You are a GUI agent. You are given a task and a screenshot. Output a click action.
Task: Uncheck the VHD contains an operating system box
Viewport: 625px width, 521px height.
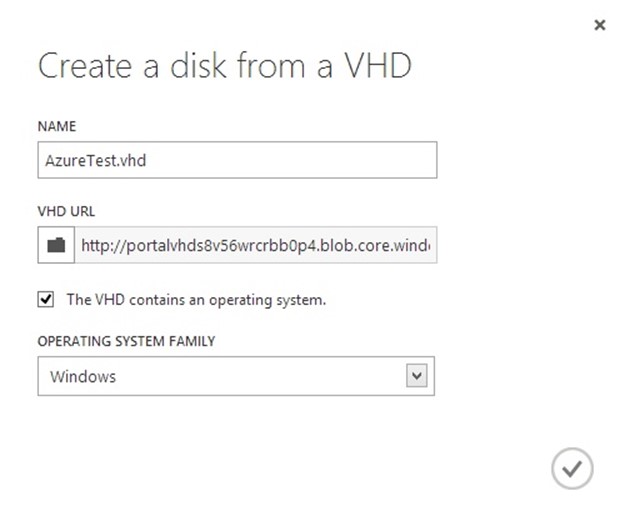click(46, 299)
